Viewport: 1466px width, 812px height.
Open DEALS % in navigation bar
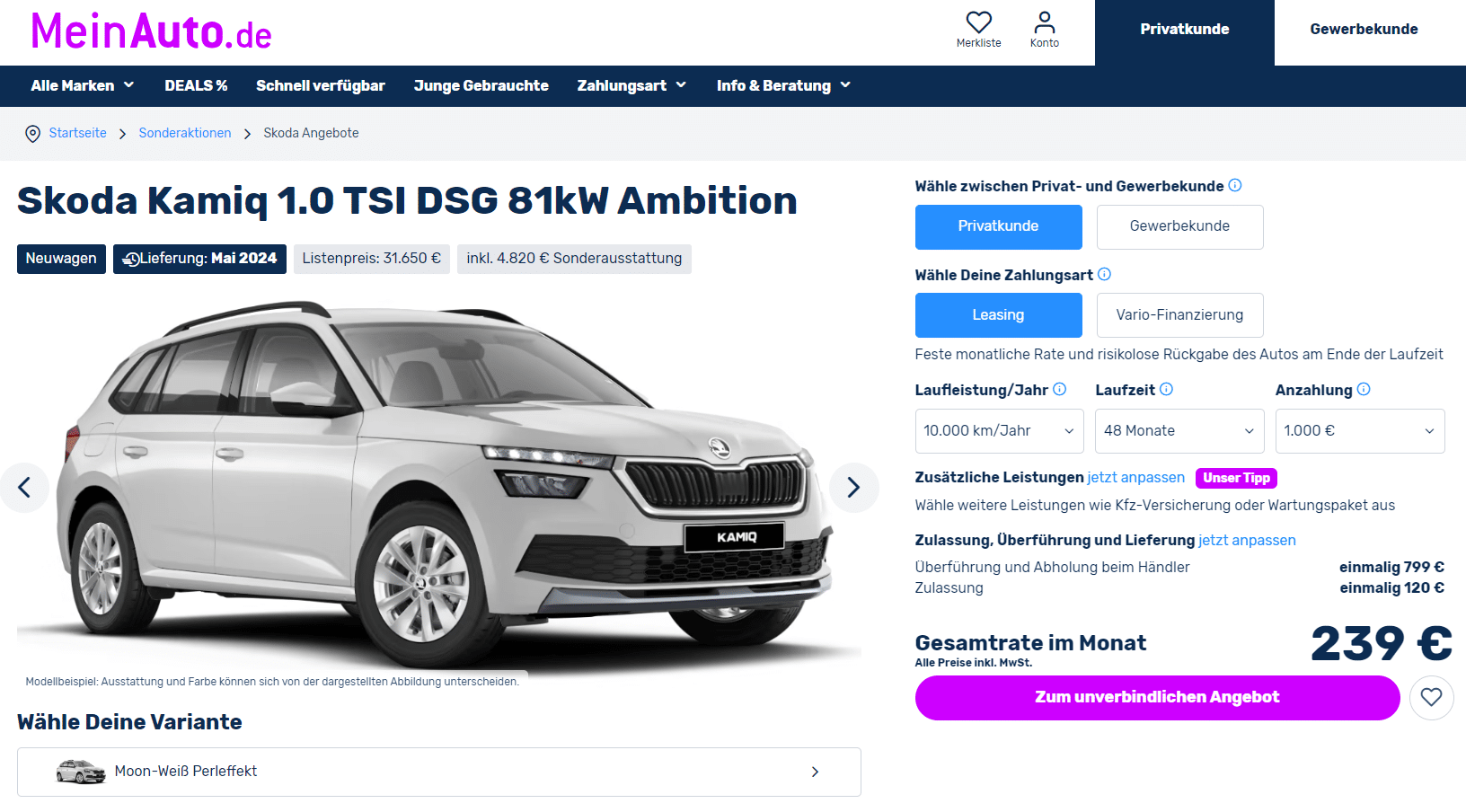[196, 86]
